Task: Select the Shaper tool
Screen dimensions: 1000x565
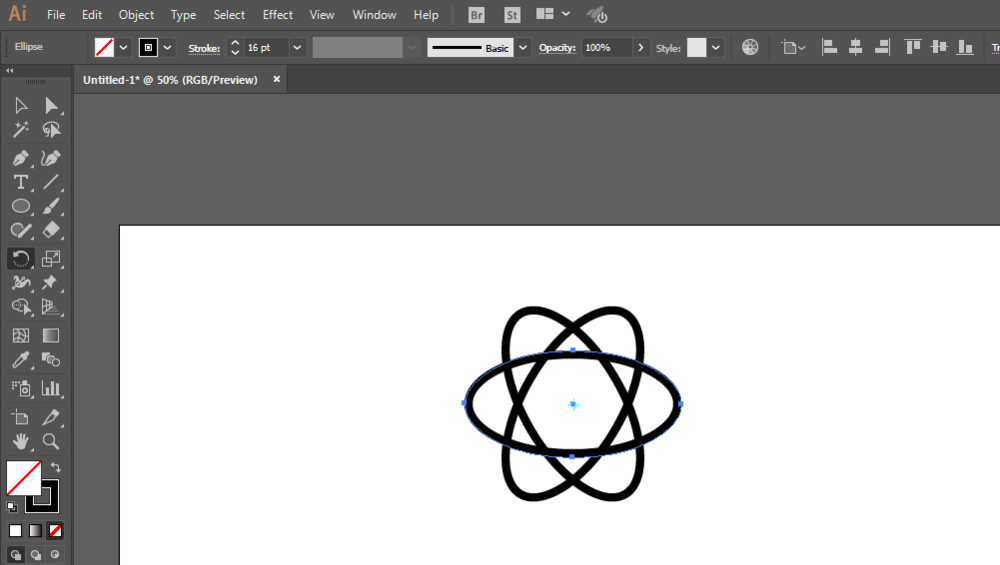Action: tap(20, 230)
